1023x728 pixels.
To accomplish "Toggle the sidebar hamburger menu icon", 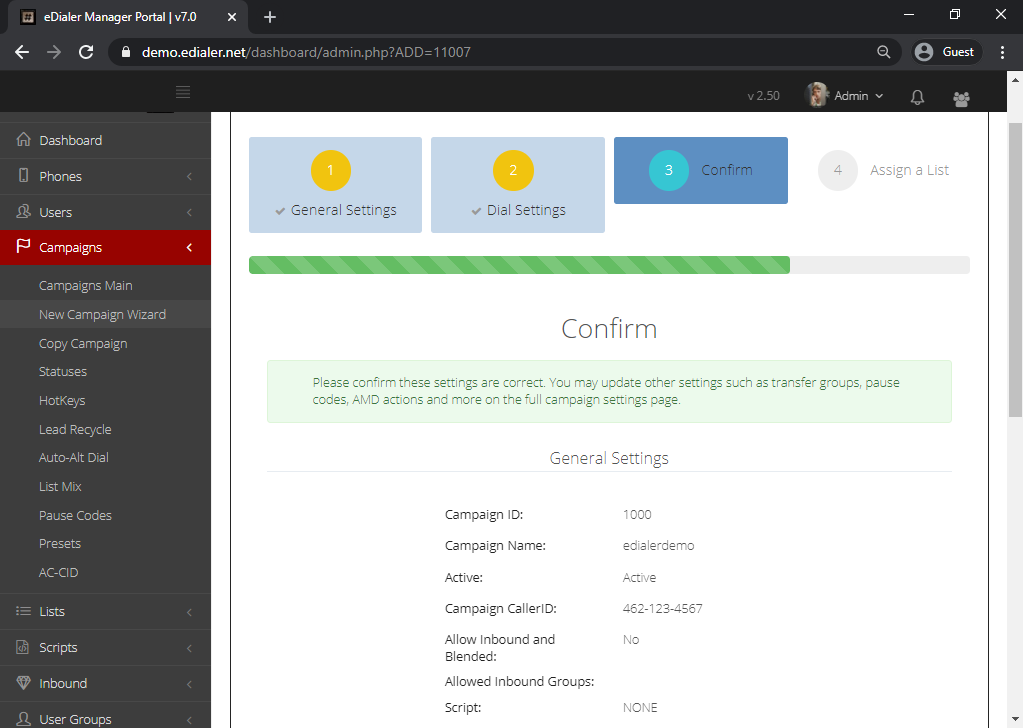I will (183, 92).
